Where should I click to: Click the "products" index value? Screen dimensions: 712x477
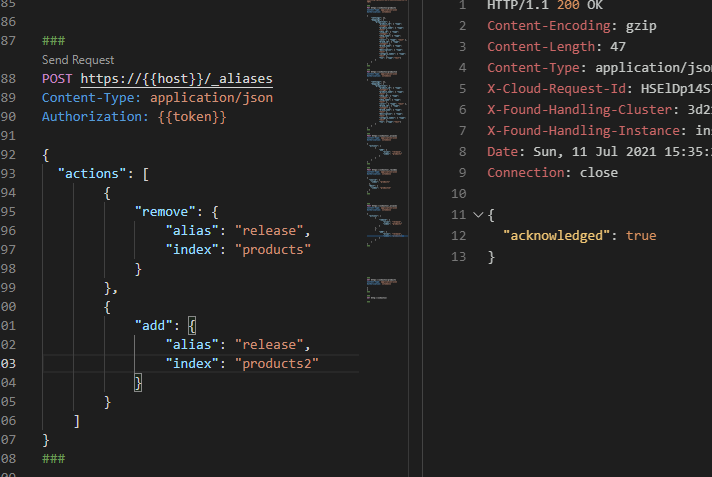coord(272,249)
